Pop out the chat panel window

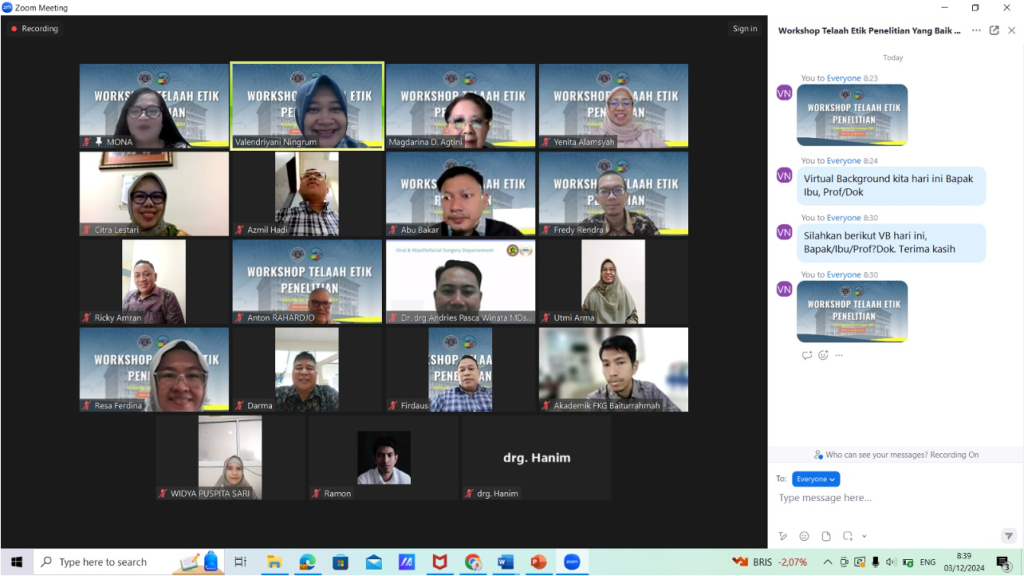[x=994, y=30]
